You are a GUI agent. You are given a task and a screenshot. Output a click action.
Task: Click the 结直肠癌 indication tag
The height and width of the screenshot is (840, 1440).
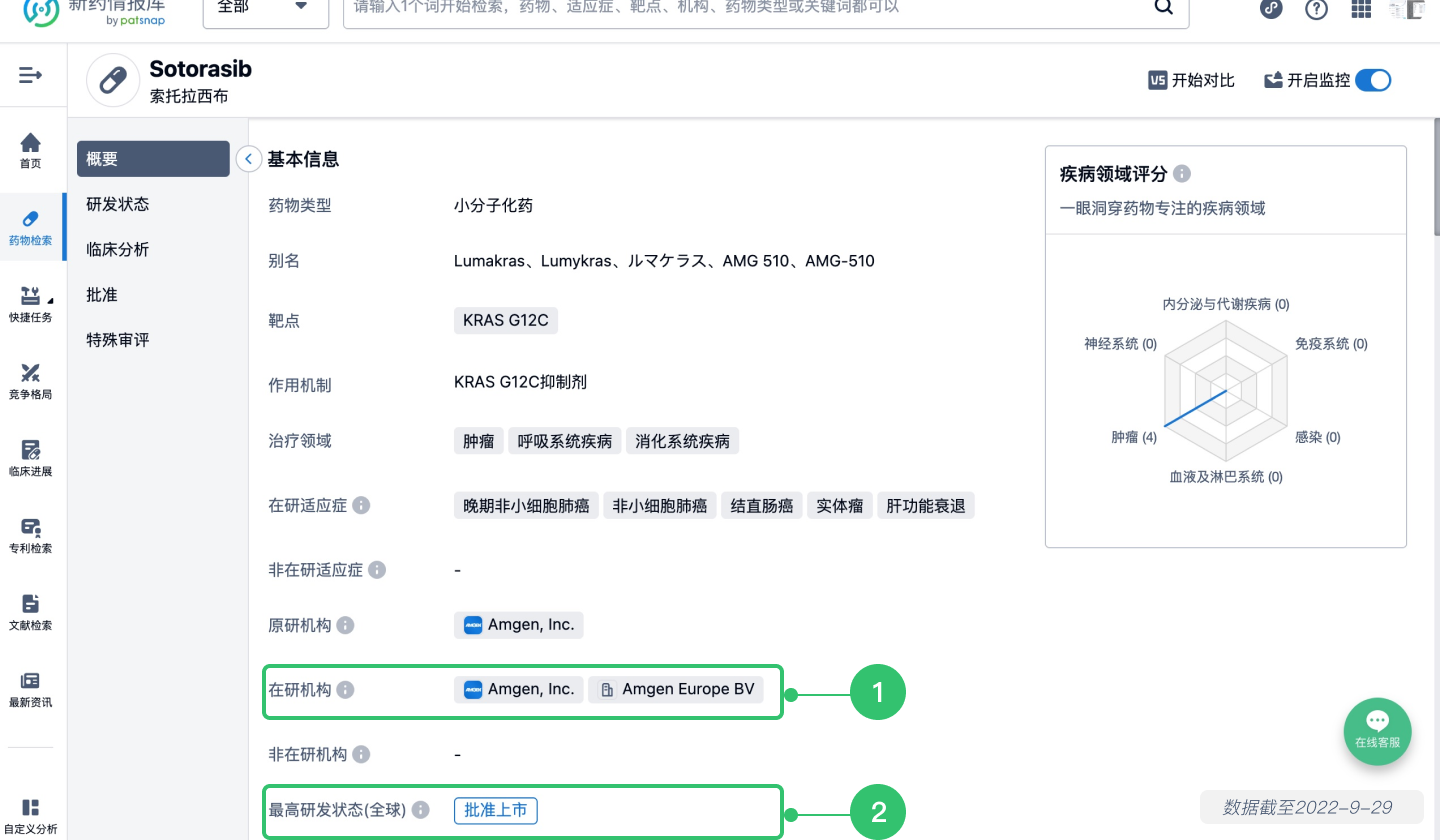point(762,506)
